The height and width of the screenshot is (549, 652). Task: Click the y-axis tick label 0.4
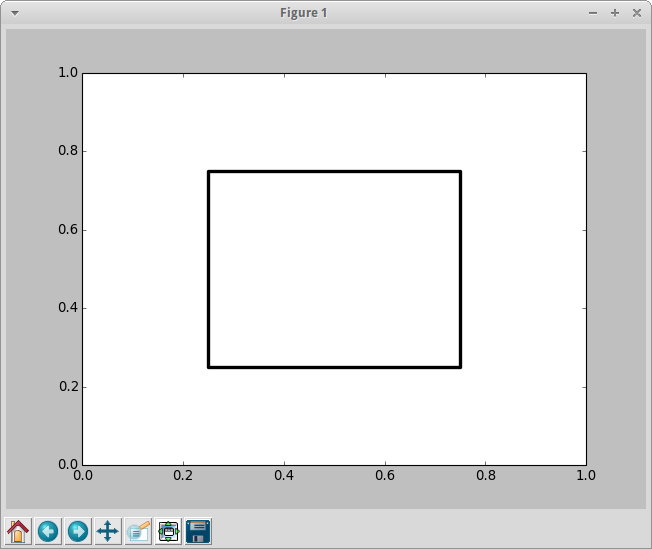pos(68,307)
